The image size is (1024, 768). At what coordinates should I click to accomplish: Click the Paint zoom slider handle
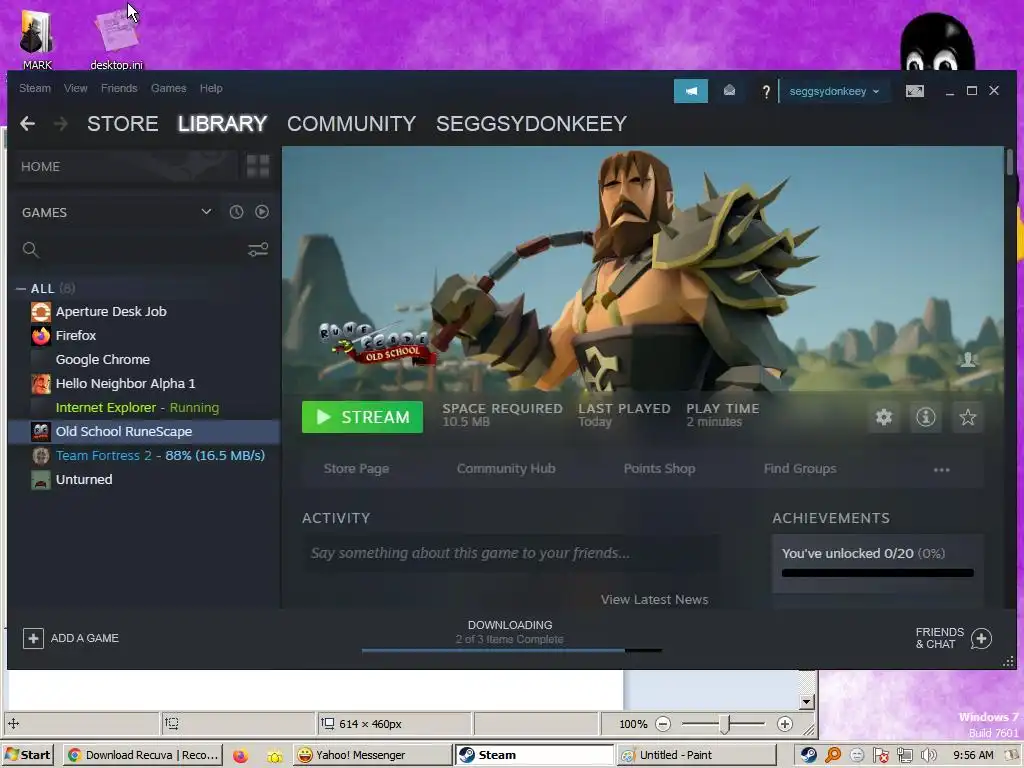pos(724,724)
